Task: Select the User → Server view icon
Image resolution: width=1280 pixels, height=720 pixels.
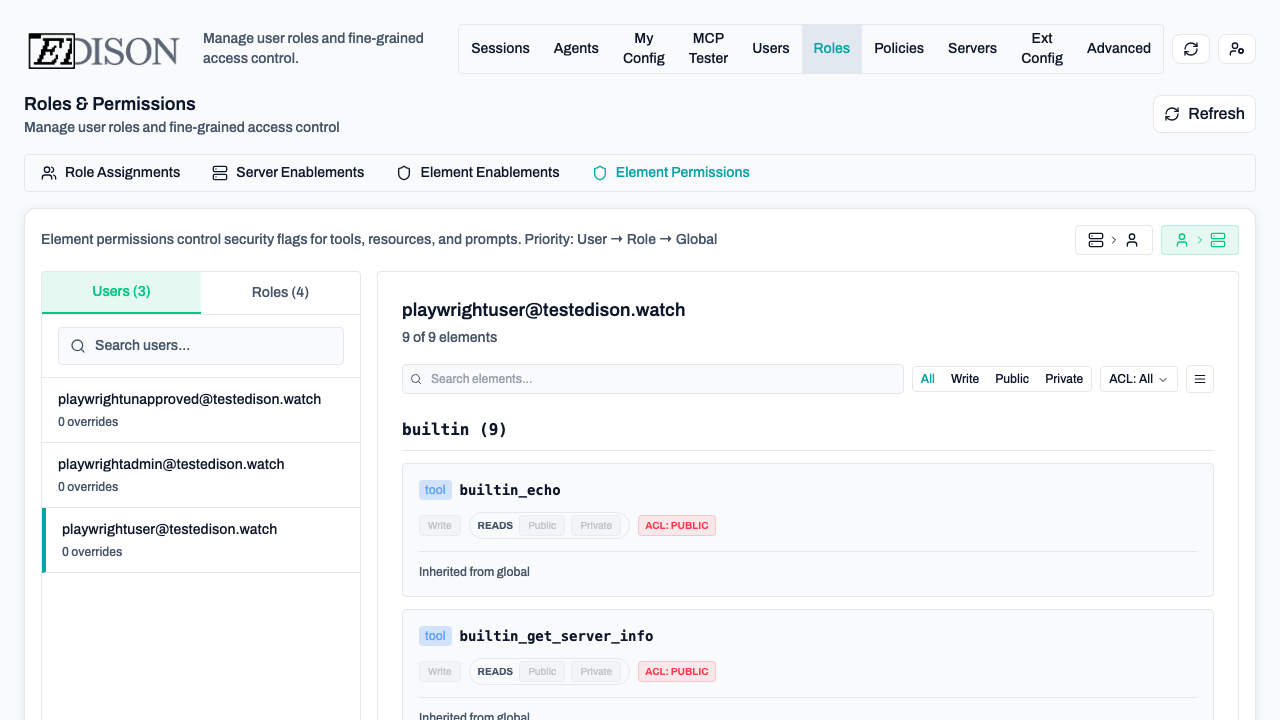Action: point(1199,240)
